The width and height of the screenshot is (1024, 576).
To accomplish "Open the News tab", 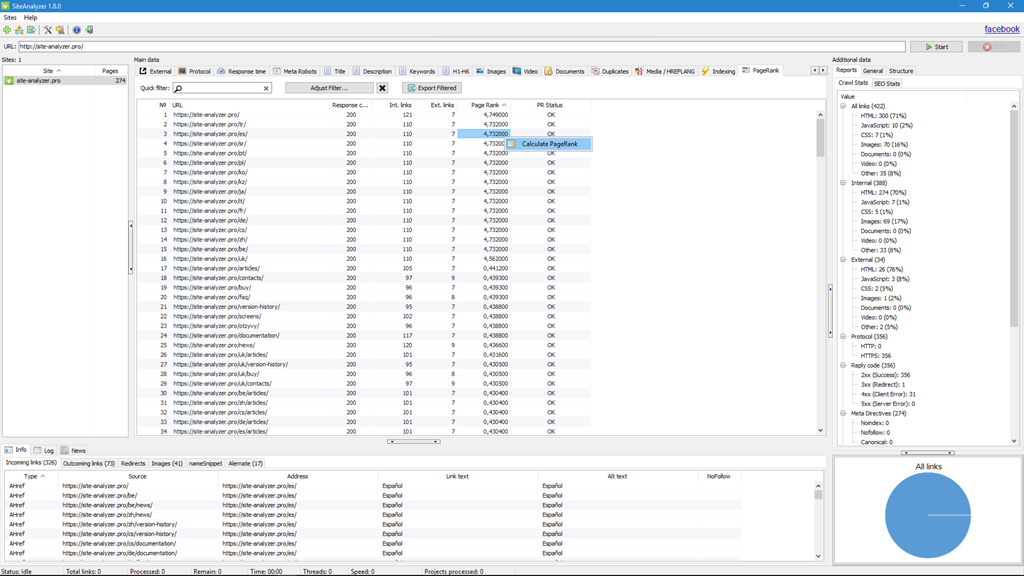I will (73, 451).
